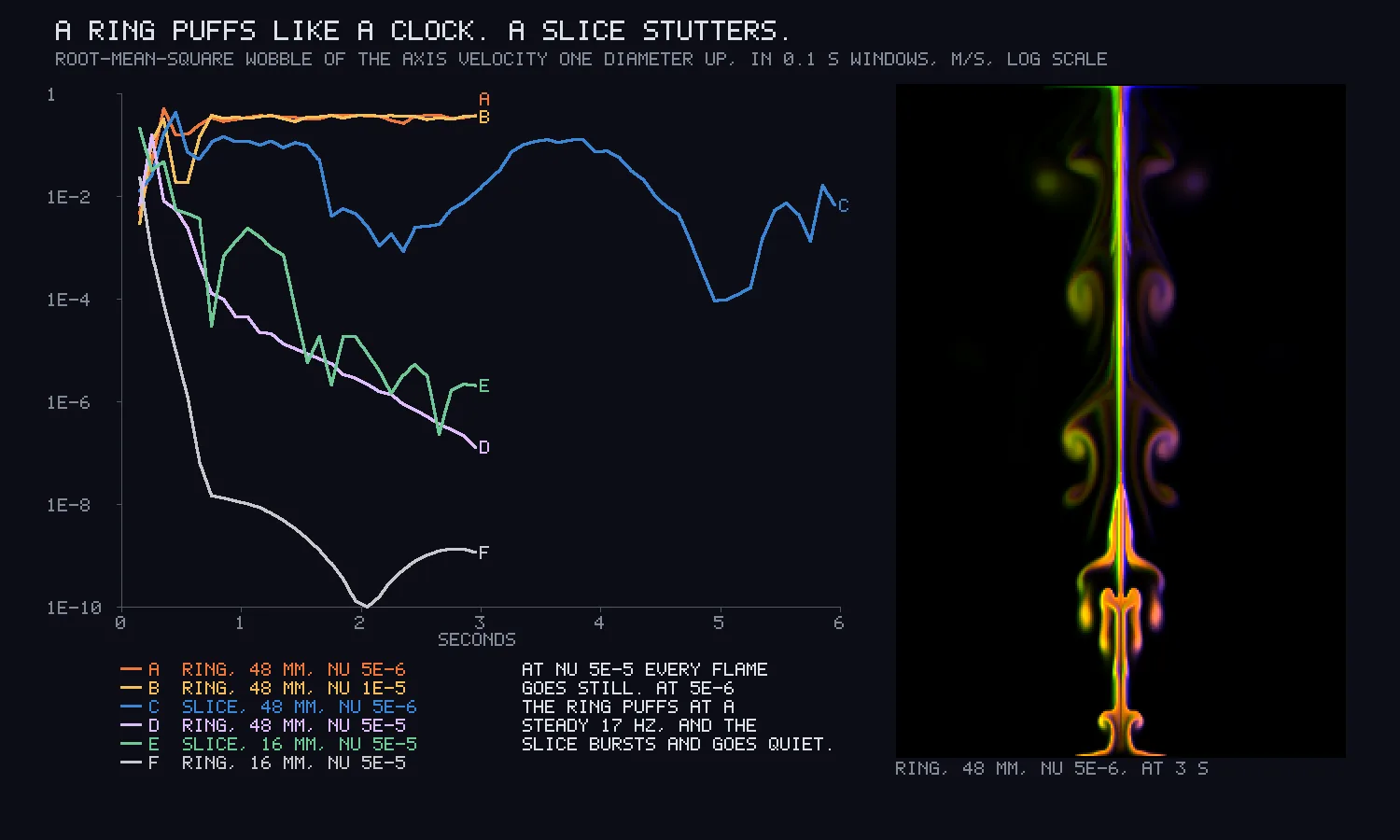This screenshot has height=840, width=1400.
Task: Click the "B" label ending the yellow curve
Action: click(x=483, y=117)
